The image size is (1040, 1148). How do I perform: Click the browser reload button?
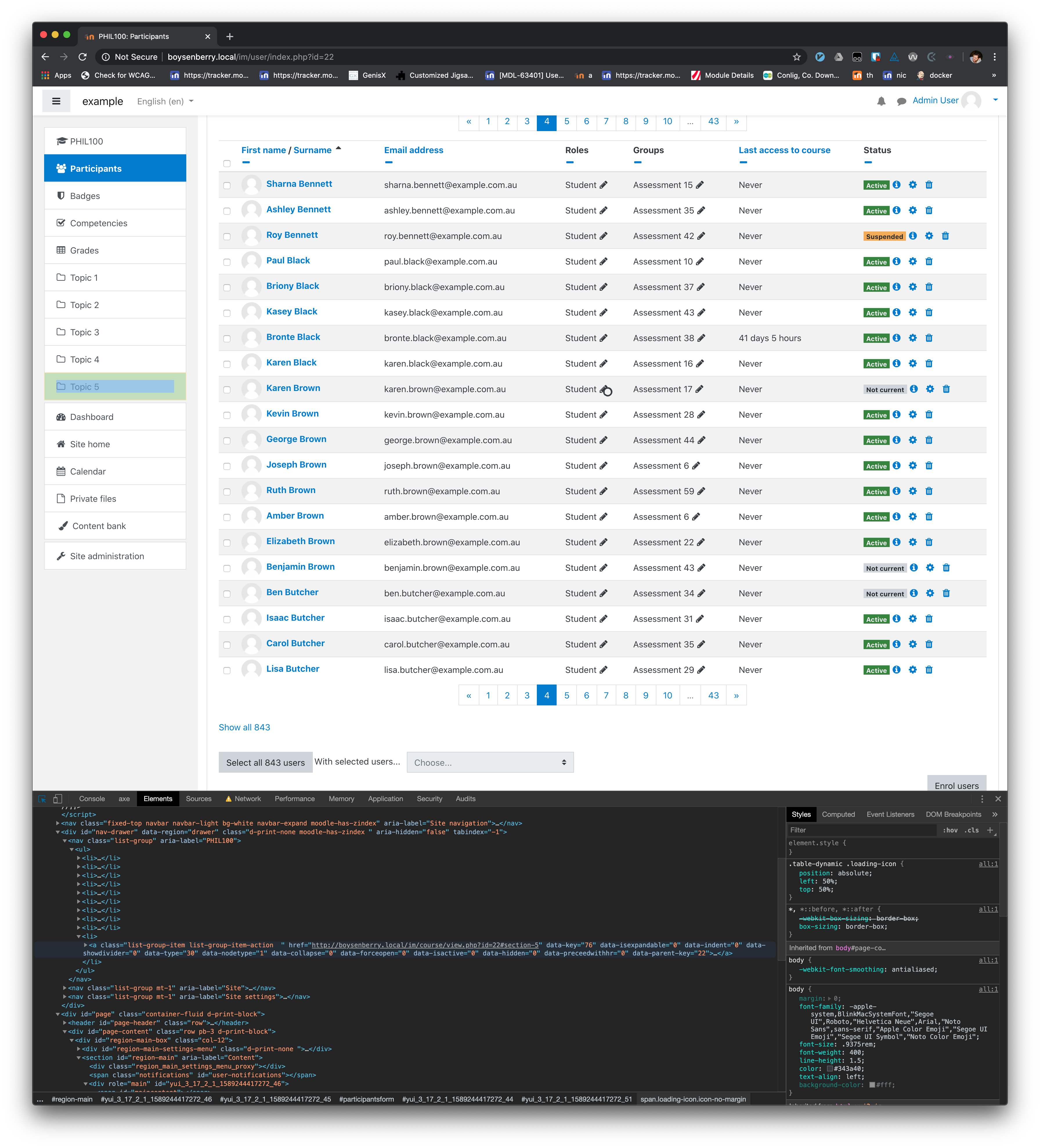[x=83, y=57]
